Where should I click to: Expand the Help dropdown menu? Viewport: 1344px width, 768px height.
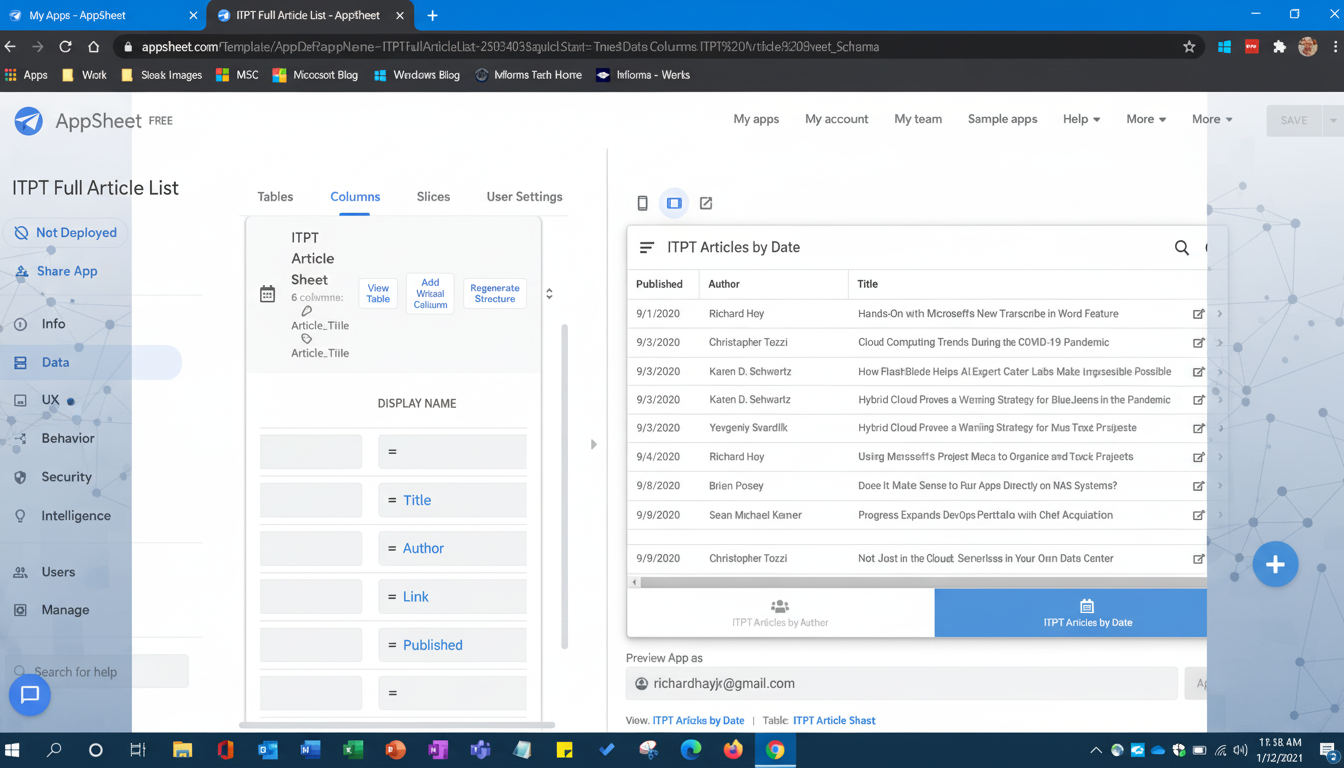click(1081, 119)
